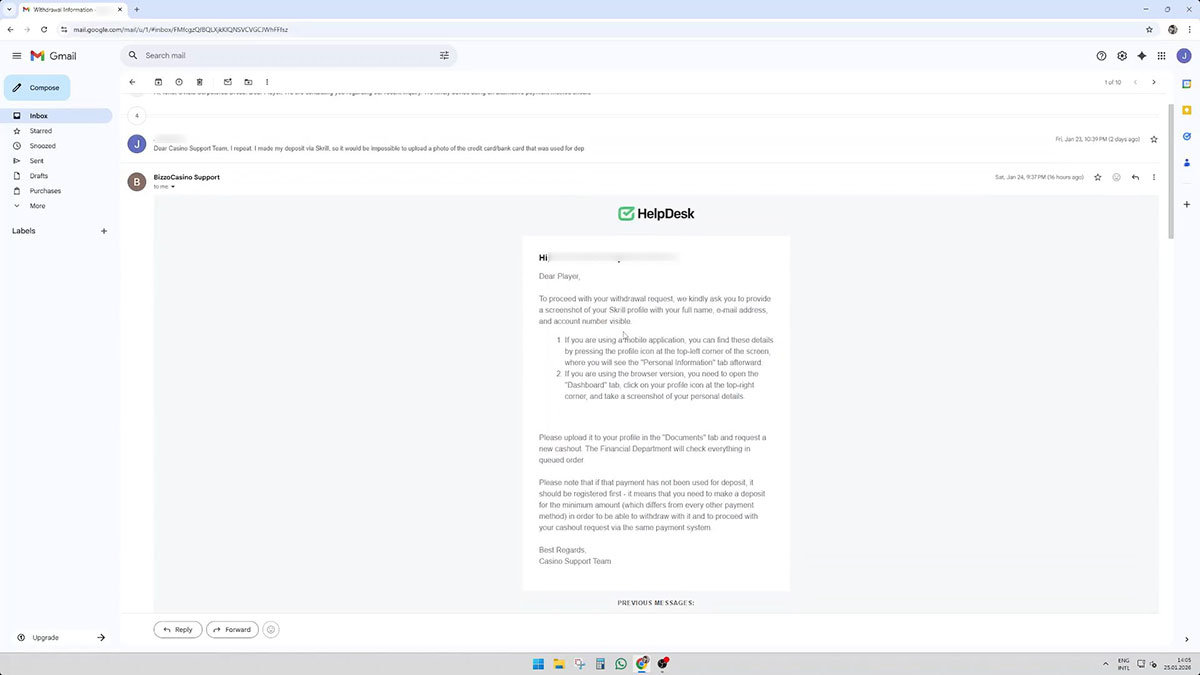Screen dimensions: 1200x675
Task: Open the Gemini sparkle assistant
Action: 1141,56
